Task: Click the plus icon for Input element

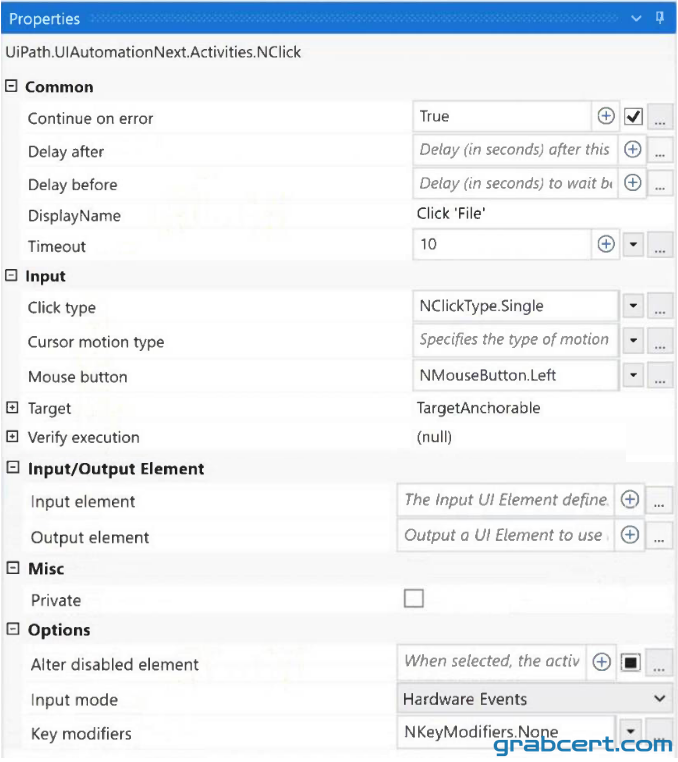Action: pyautogui.click(x=630, y=500)
